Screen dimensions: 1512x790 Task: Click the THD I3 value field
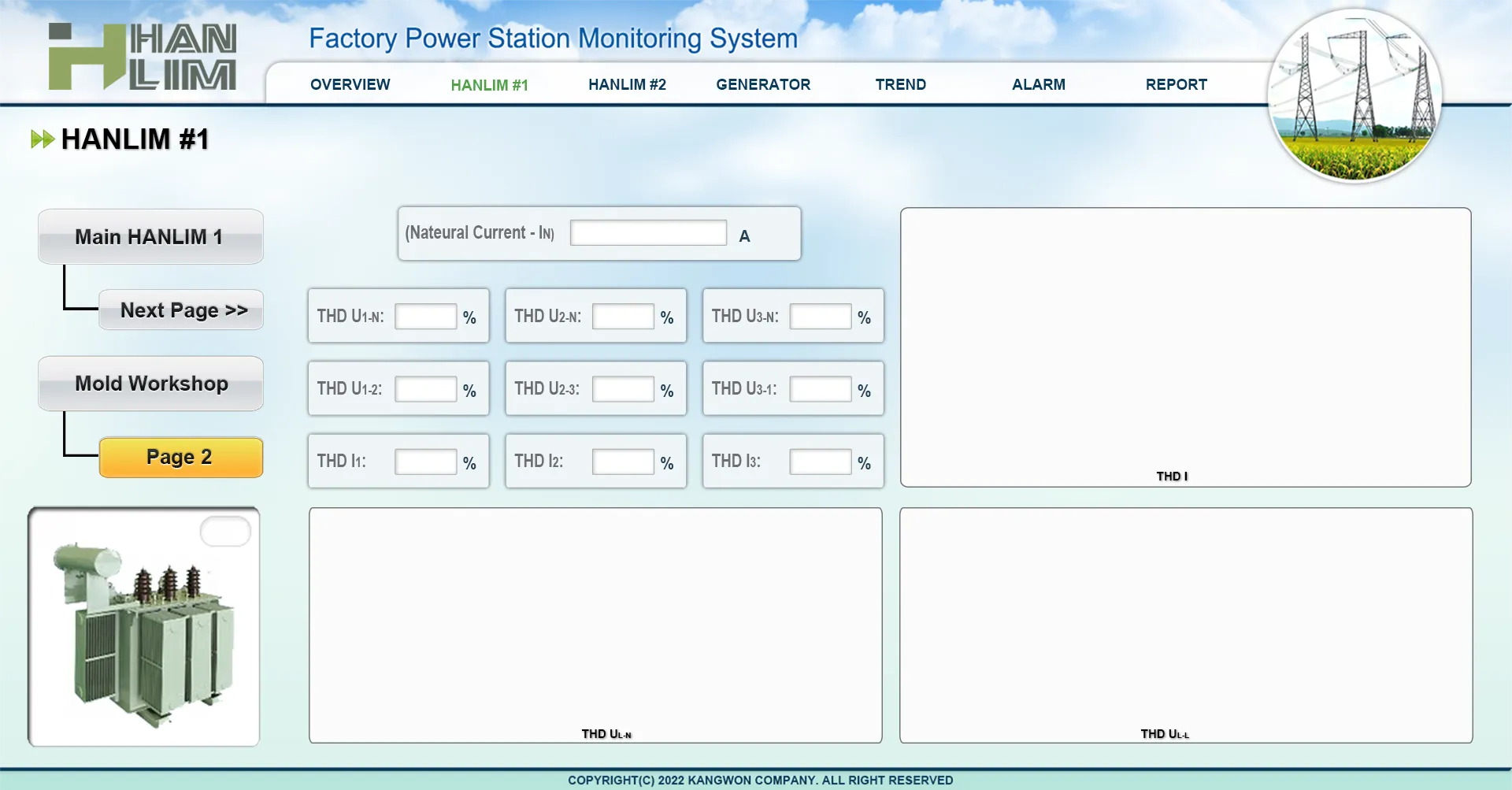click(821, 462)
